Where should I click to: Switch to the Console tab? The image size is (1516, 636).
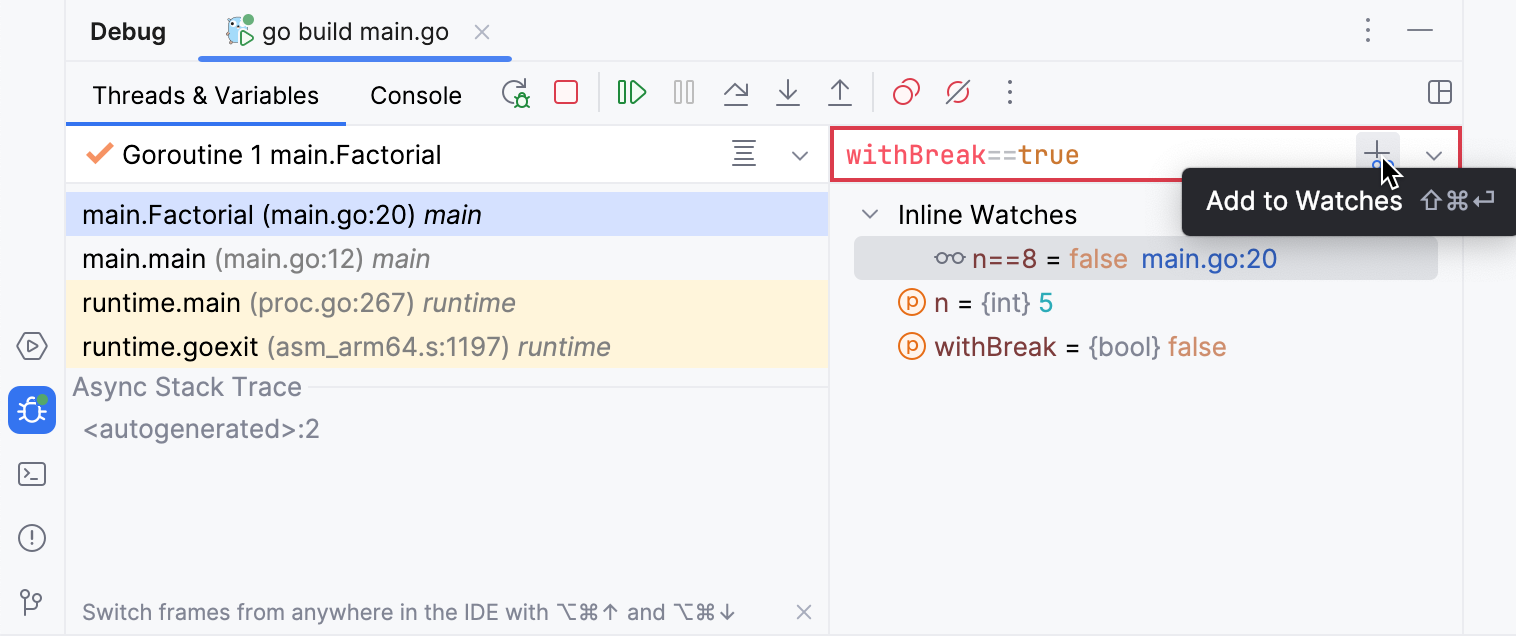[x=415, y=95]
